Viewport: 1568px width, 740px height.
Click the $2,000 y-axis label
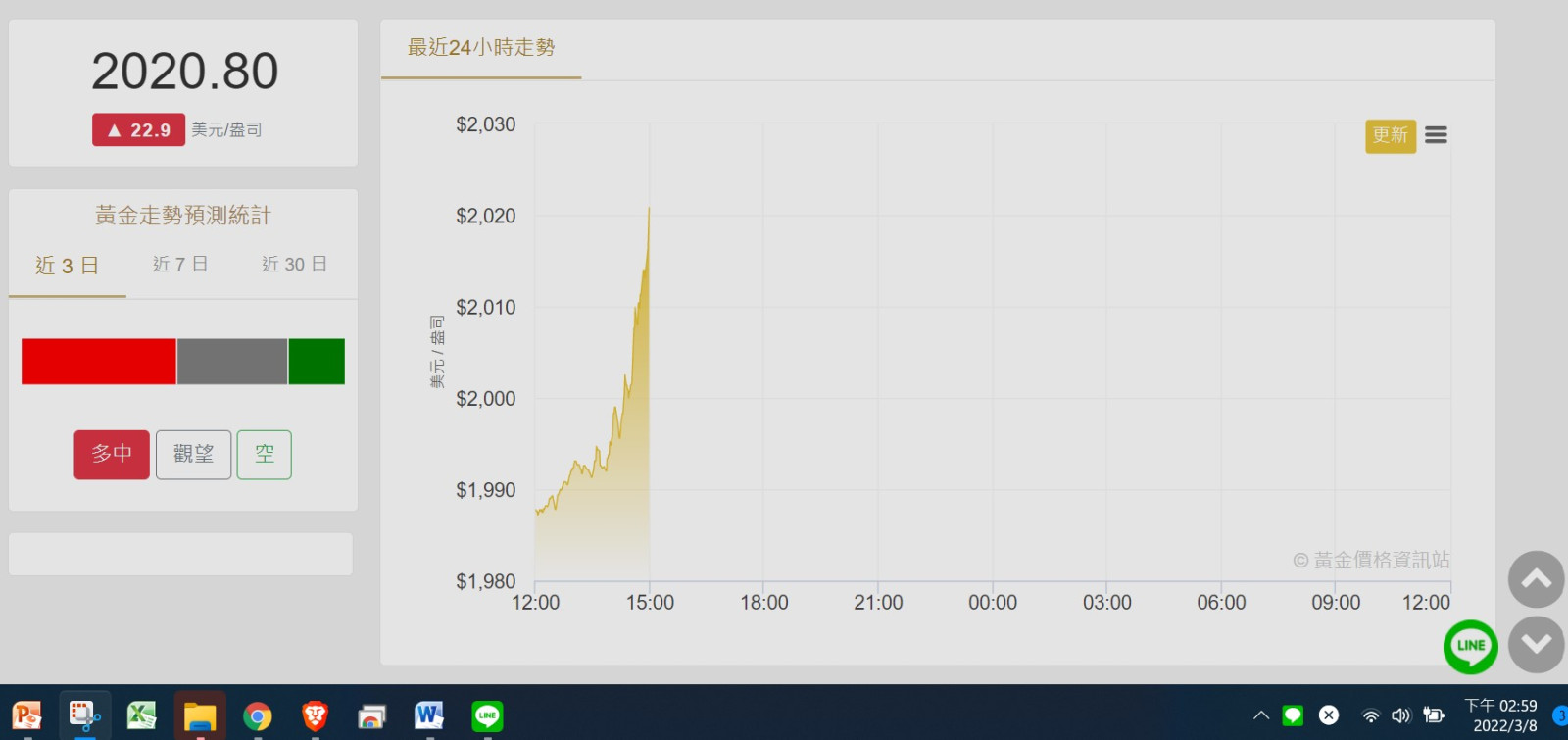[485, 399]
